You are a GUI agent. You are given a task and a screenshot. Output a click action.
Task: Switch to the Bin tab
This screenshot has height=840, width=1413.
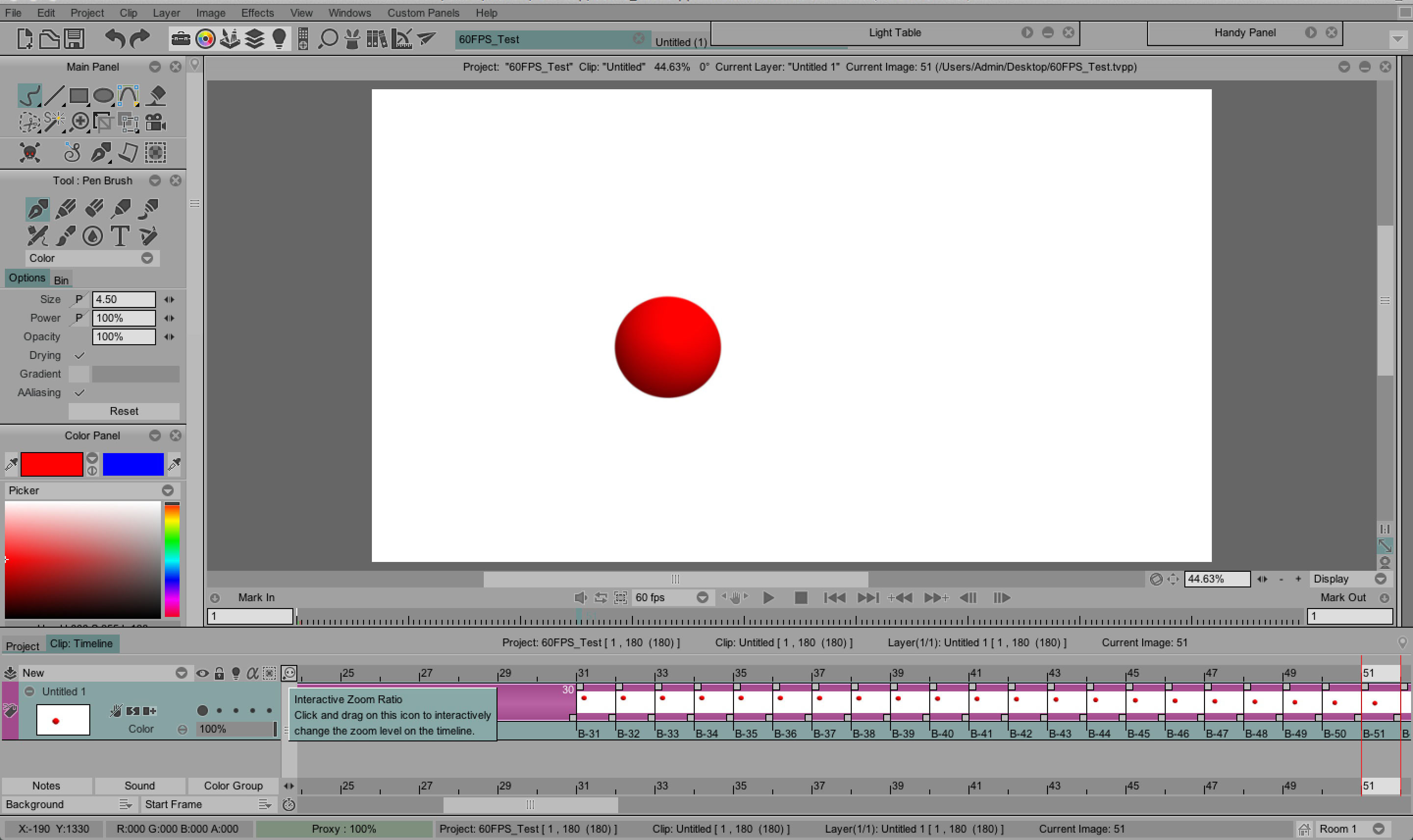click(61, 280)
